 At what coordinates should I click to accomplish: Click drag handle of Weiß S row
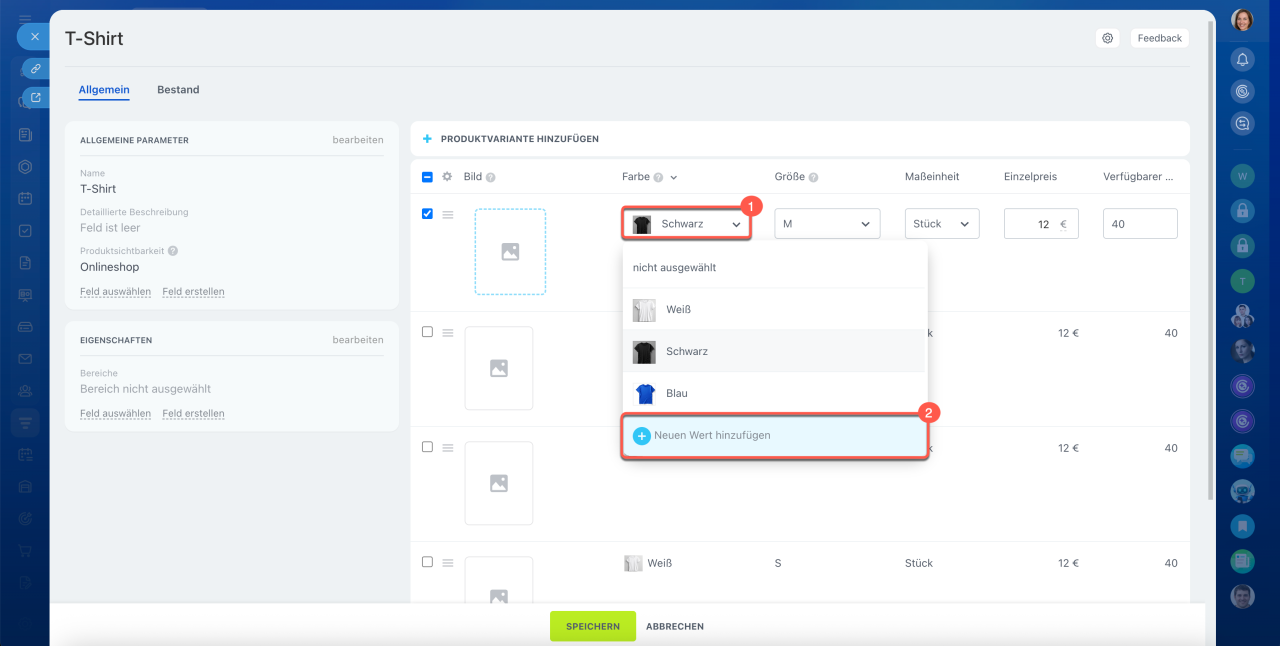[x=448, y=562]
